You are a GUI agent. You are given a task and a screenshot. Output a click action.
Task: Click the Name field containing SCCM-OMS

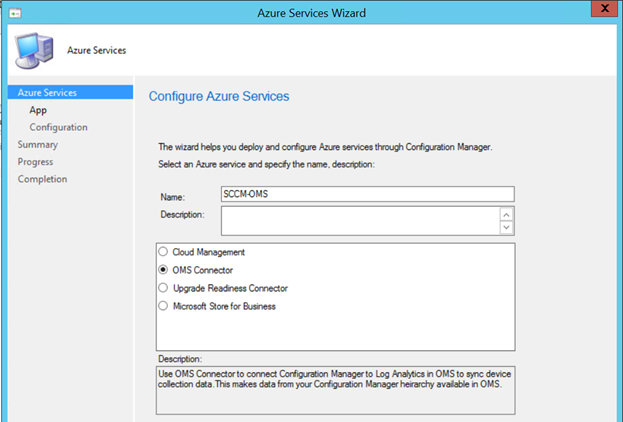368,194
